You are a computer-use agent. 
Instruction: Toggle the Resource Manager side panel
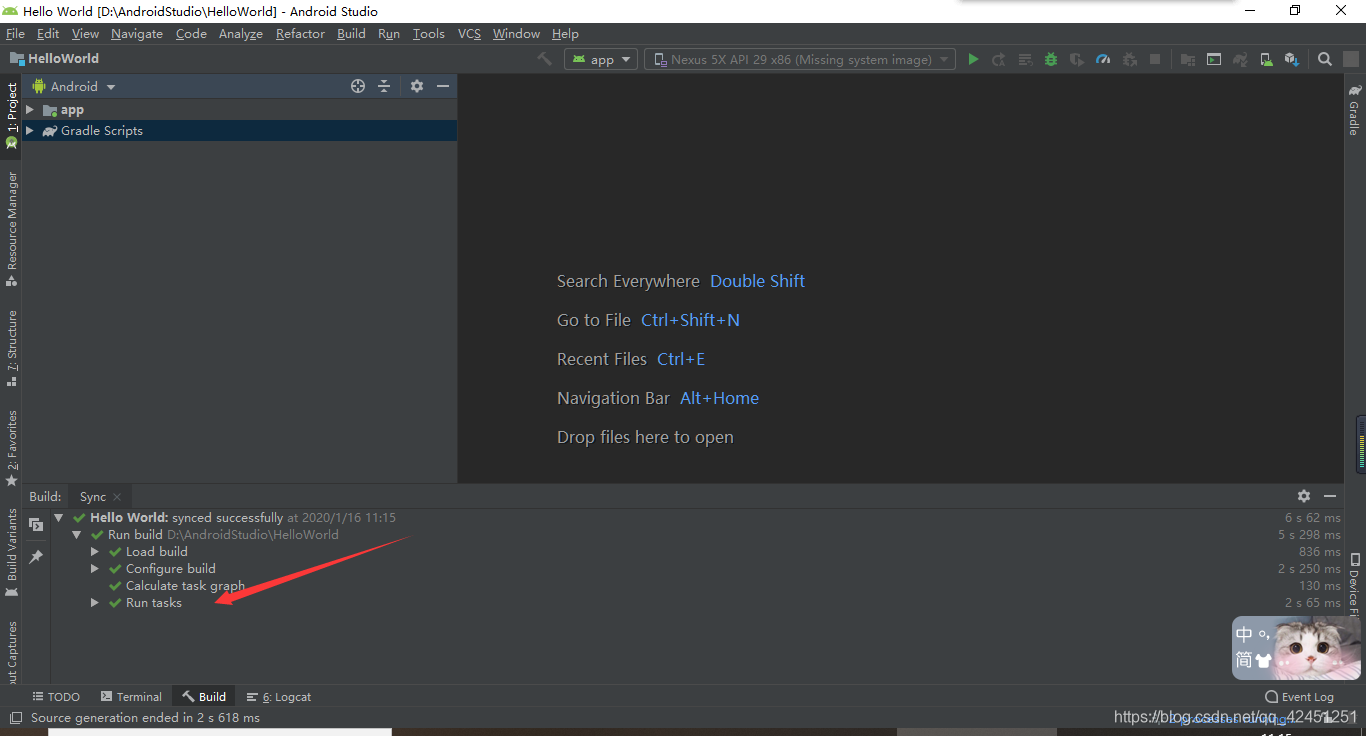(11, 228)
